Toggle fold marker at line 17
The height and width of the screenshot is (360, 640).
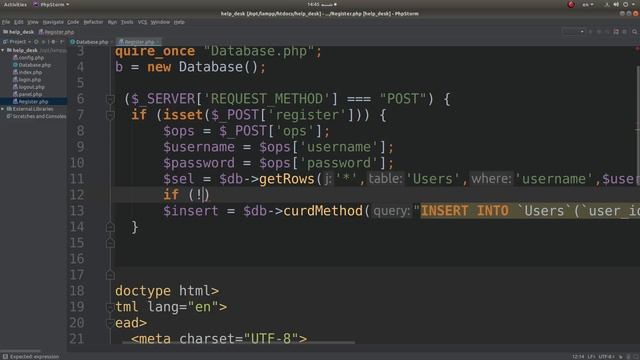[110, 275]
